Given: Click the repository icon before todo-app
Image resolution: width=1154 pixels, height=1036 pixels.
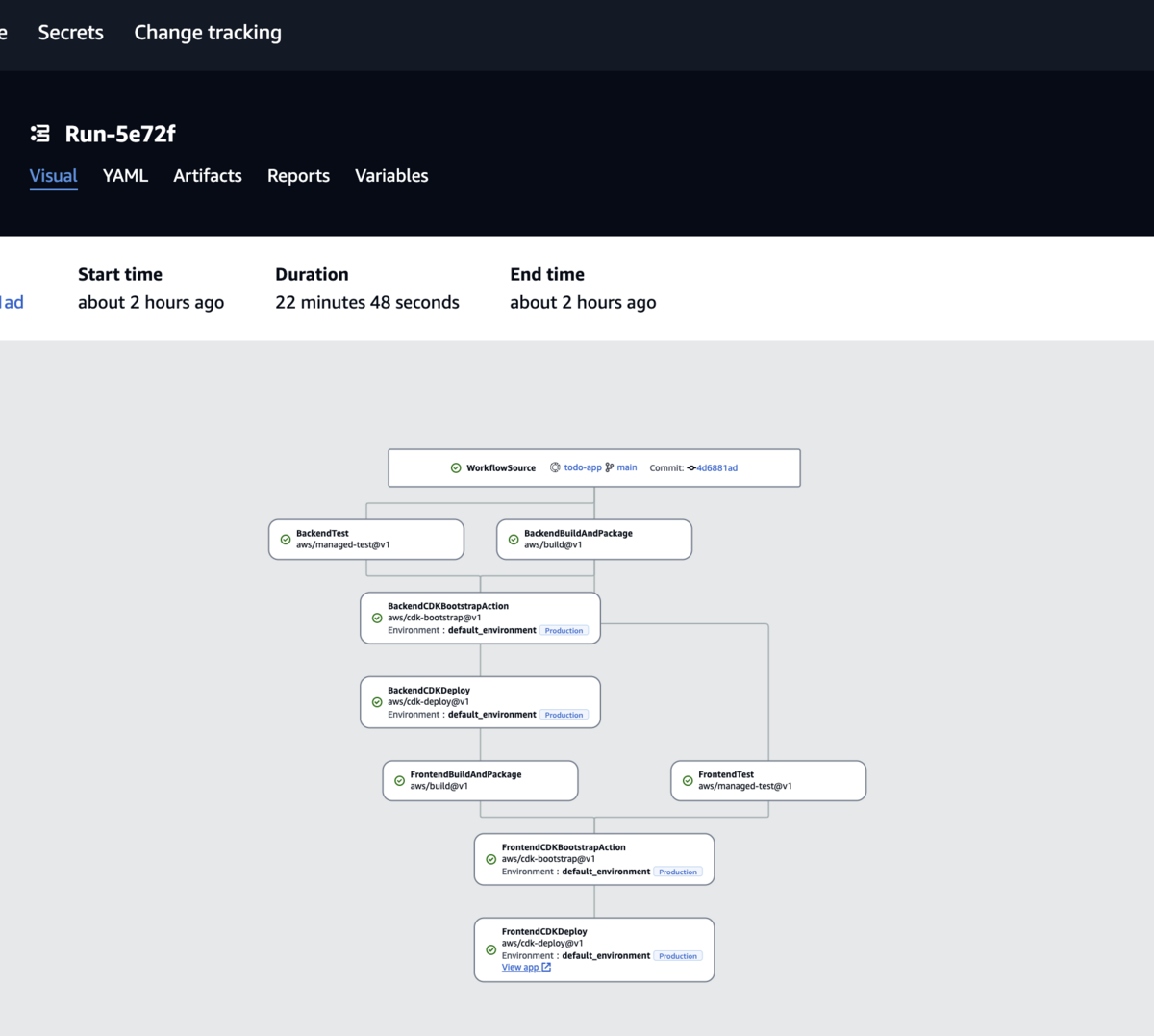Looking at the screenshot, I should pos(555,467).
